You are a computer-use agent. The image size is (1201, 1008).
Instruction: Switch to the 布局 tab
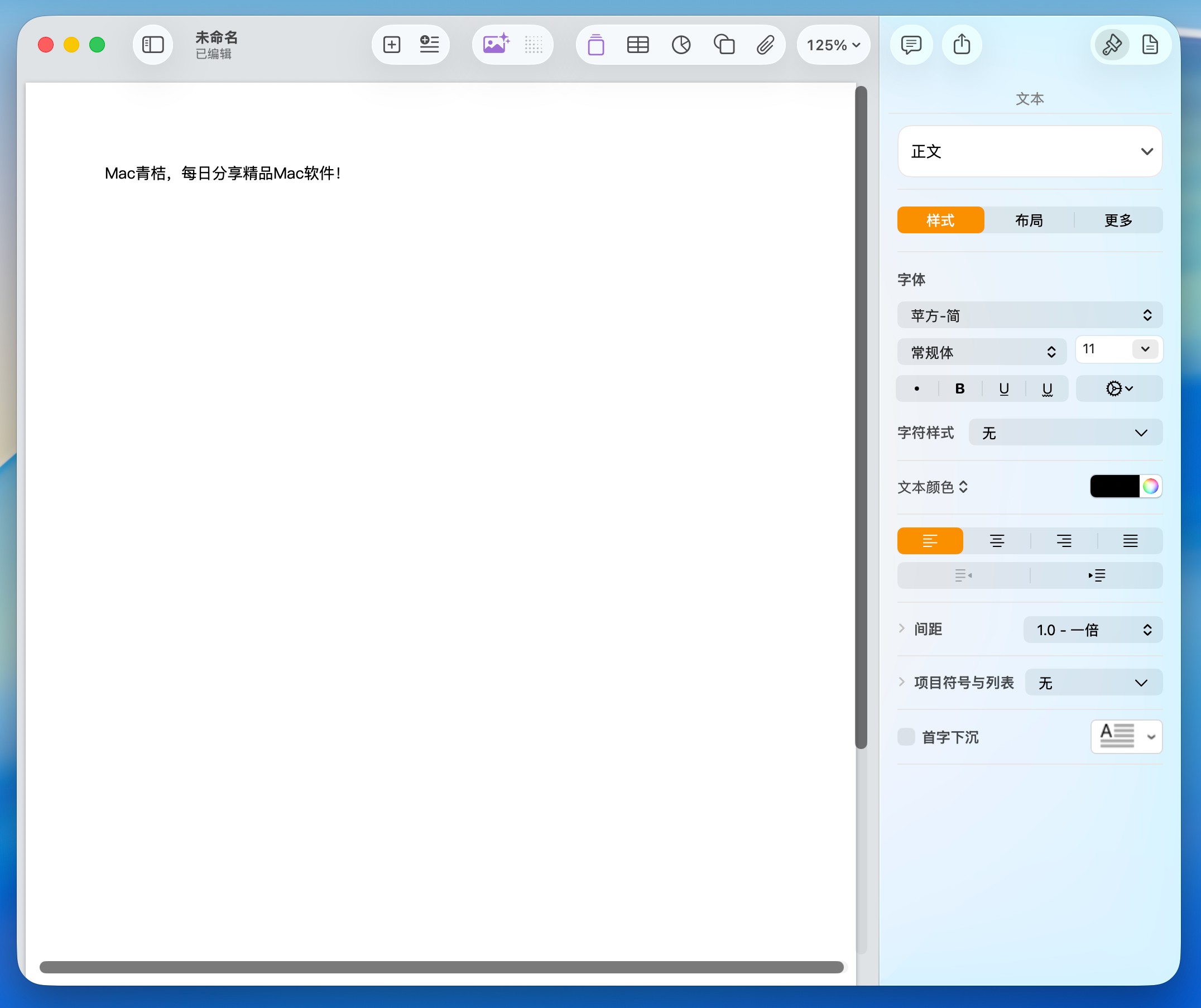pos(1029,220)
